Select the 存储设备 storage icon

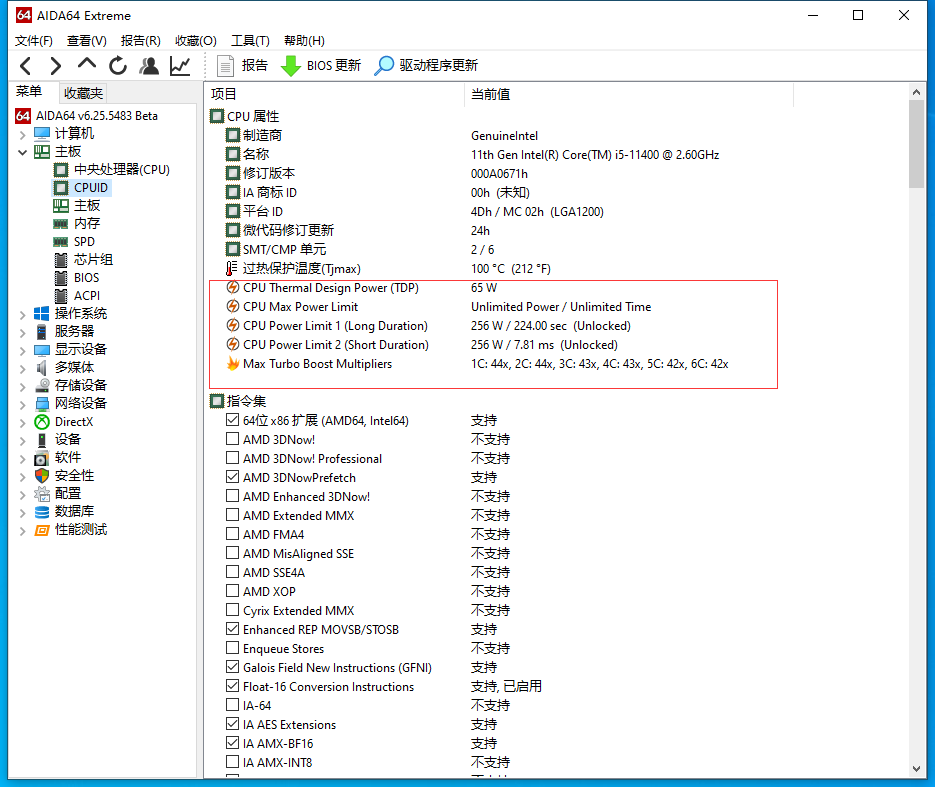42,385
